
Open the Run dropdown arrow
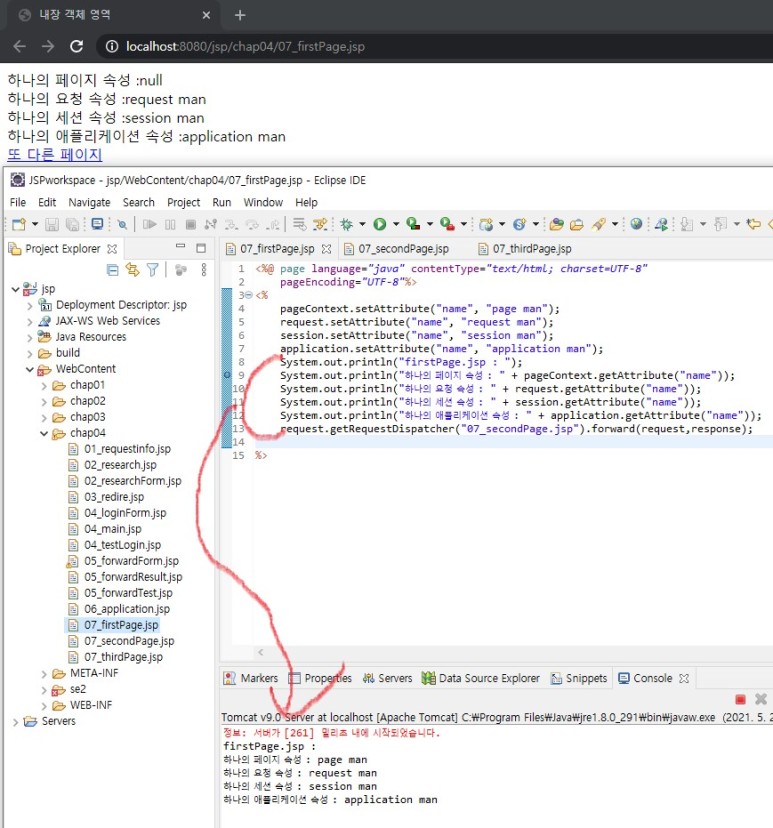[396, 224]
